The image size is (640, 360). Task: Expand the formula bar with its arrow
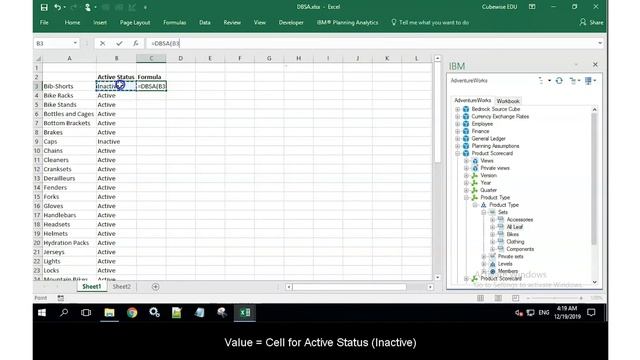(x=600, y=43)
